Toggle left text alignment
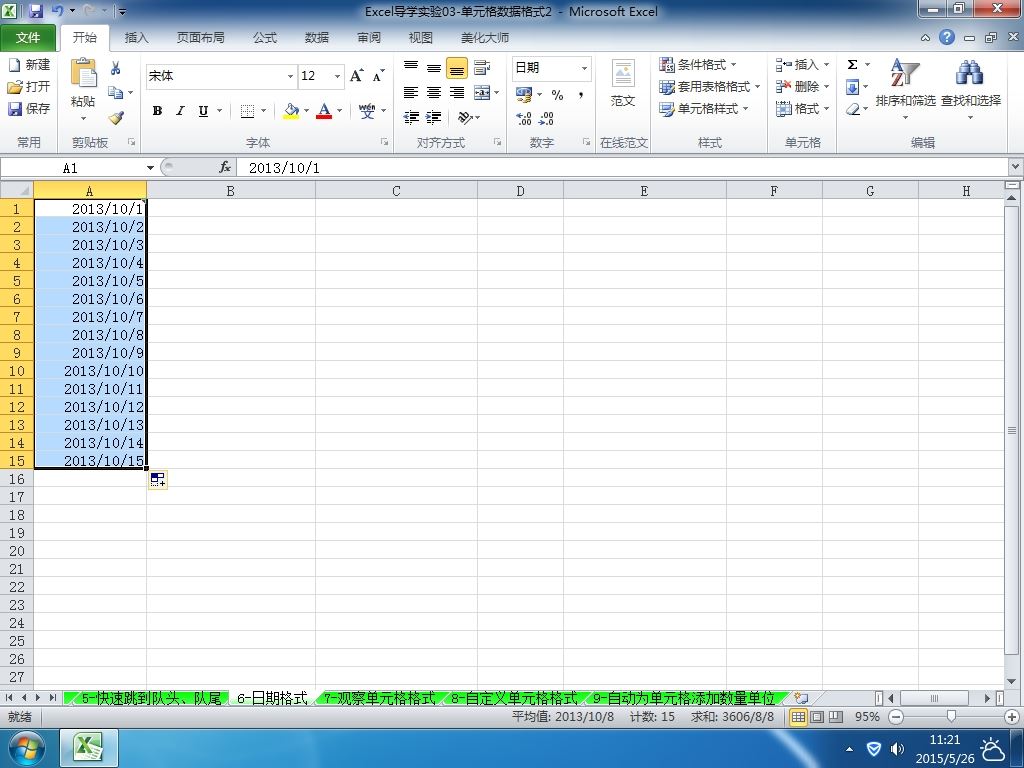 411,93
